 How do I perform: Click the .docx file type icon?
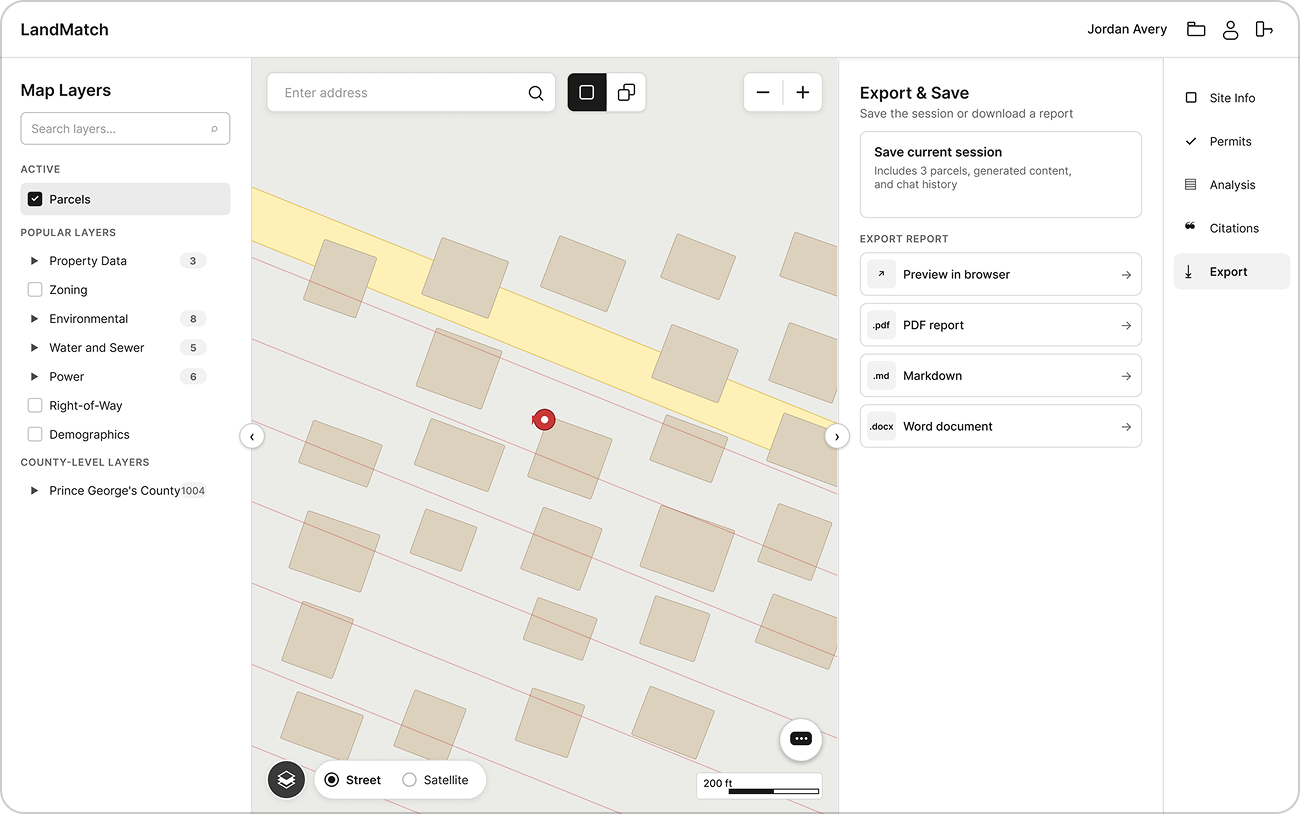881,426
